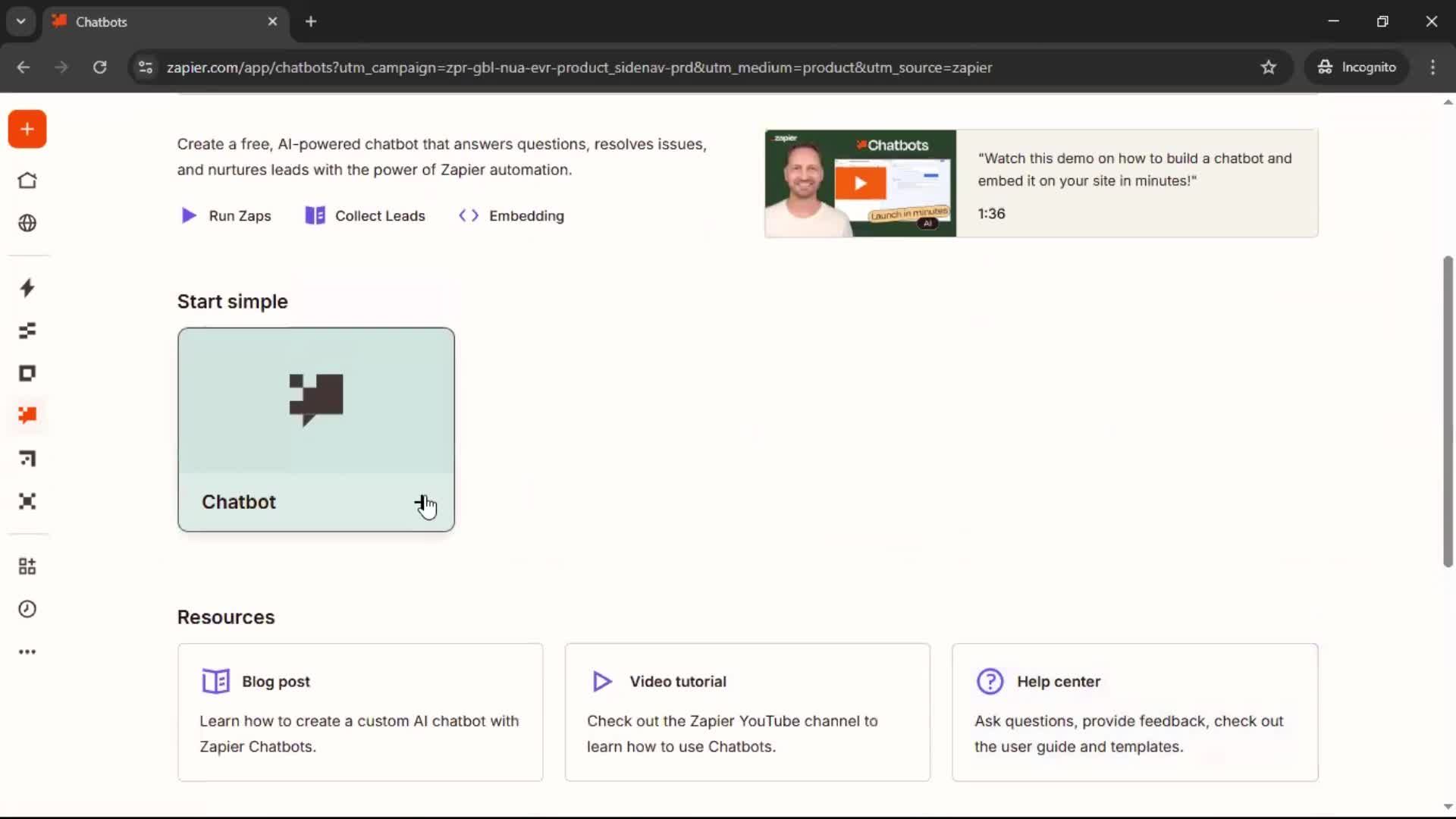The width and height of the screenshot is (1456, 819).
Task: Open Tables icon in the sidebar
Action: pos(27,331)
